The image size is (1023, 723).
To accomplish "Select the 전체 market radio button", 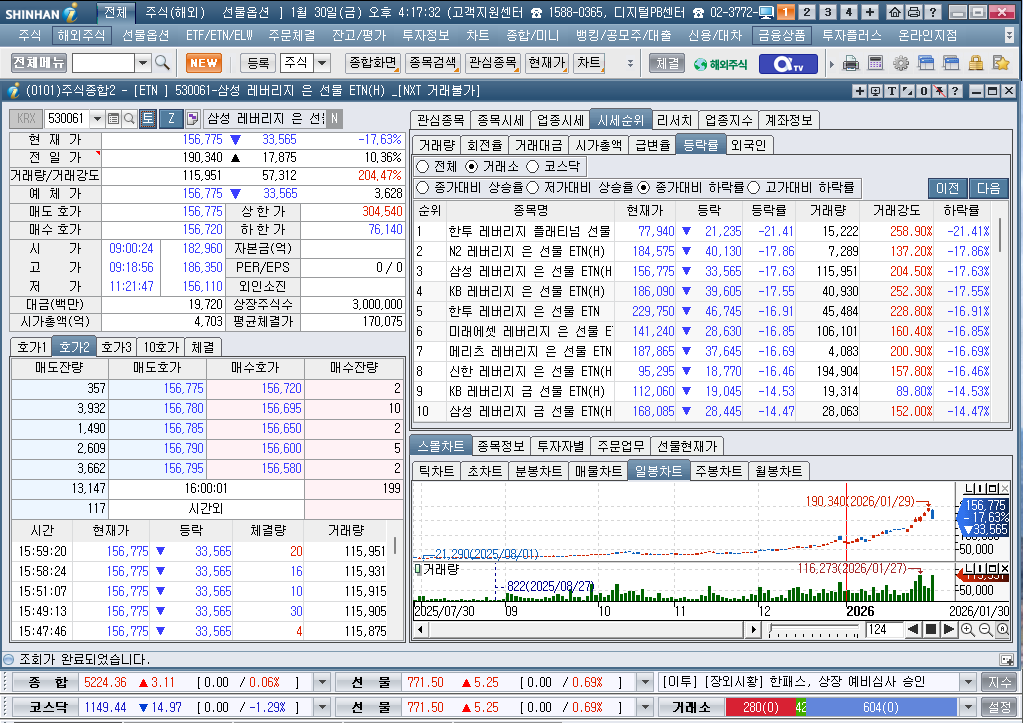I will point(423,166).
